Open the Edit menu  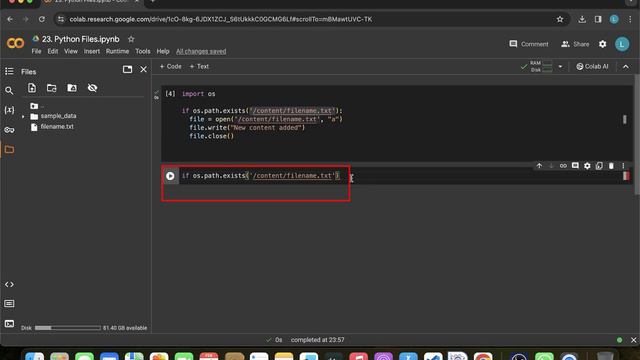point(53,51)
